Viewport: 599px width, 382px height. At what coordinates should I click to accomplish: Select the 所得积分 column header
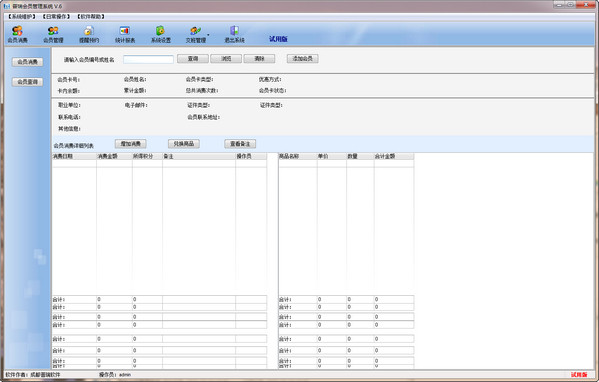pos(147,156)
